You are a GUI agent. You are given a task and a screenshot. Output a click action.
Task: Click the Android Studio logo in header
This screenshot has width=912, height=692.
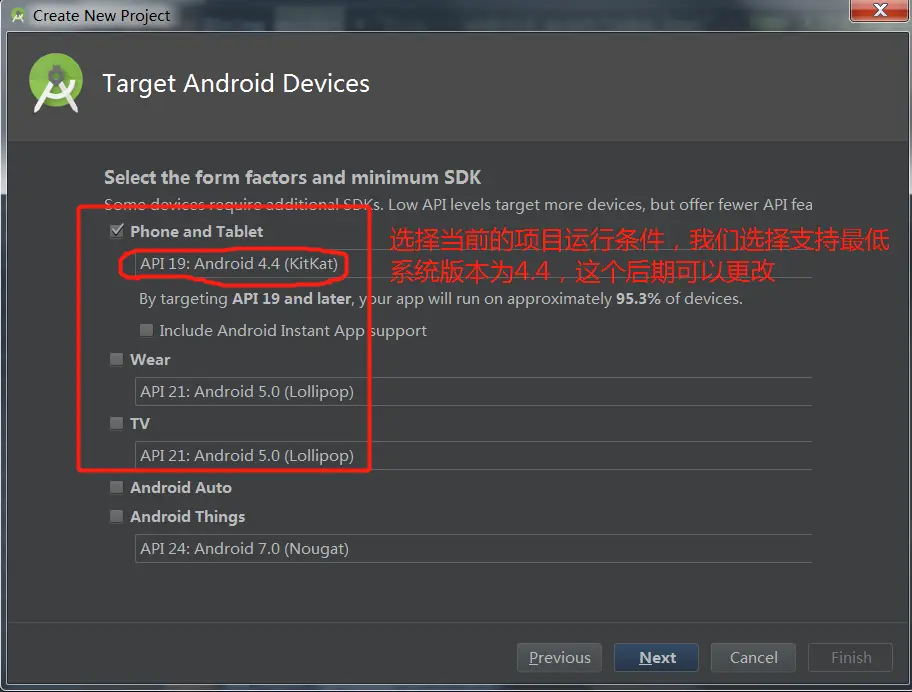point(56,83)
